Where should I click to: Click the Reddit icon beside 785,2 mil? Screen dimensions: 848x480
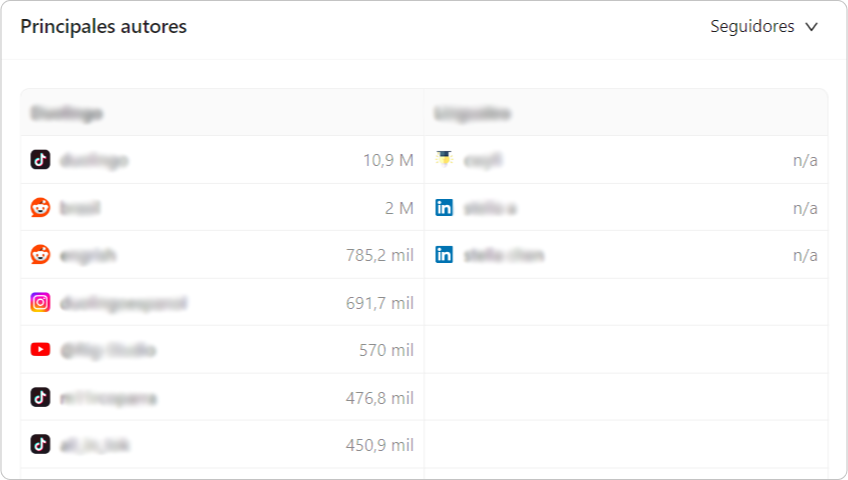point(40,255)
